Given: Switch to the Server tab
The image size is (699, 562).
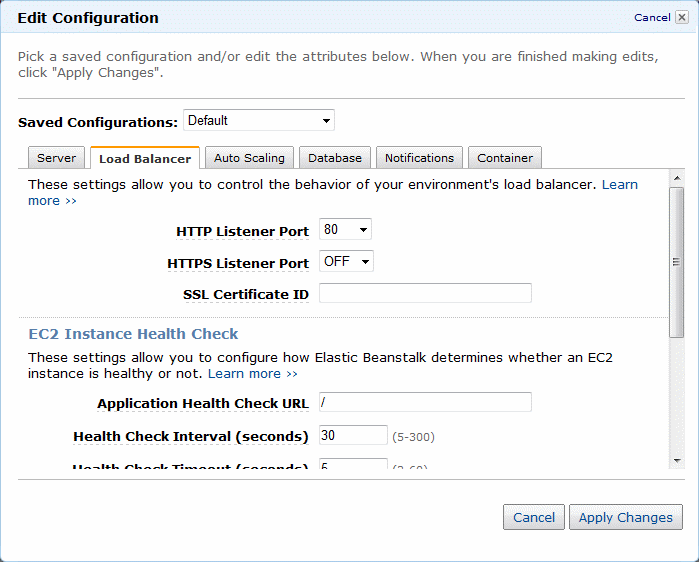Looking at the screenshot, I should click(56, 158).
